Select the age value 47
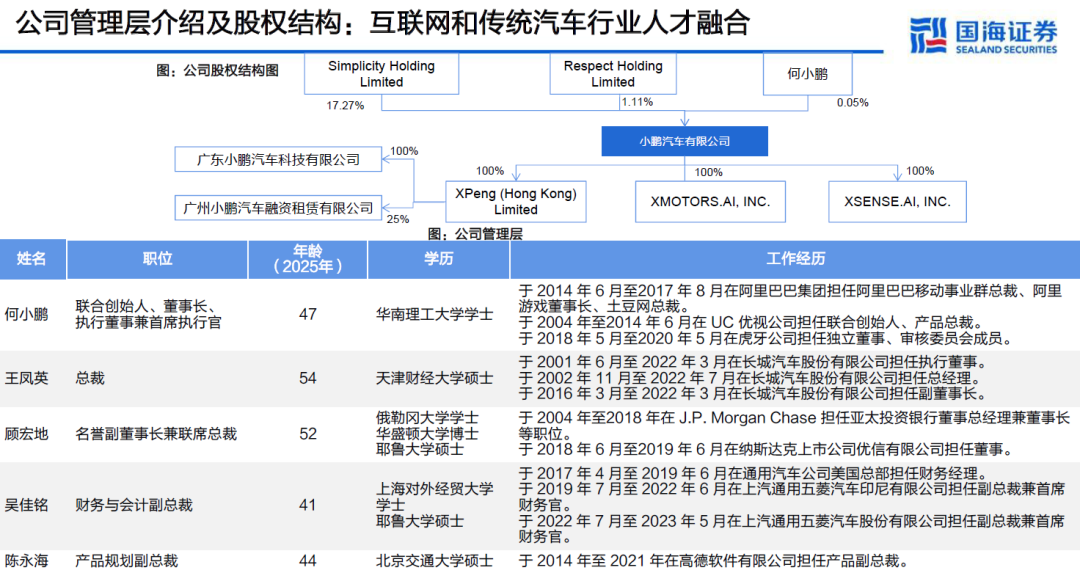This screenshot has height=573, width=1080. point(308,315)
